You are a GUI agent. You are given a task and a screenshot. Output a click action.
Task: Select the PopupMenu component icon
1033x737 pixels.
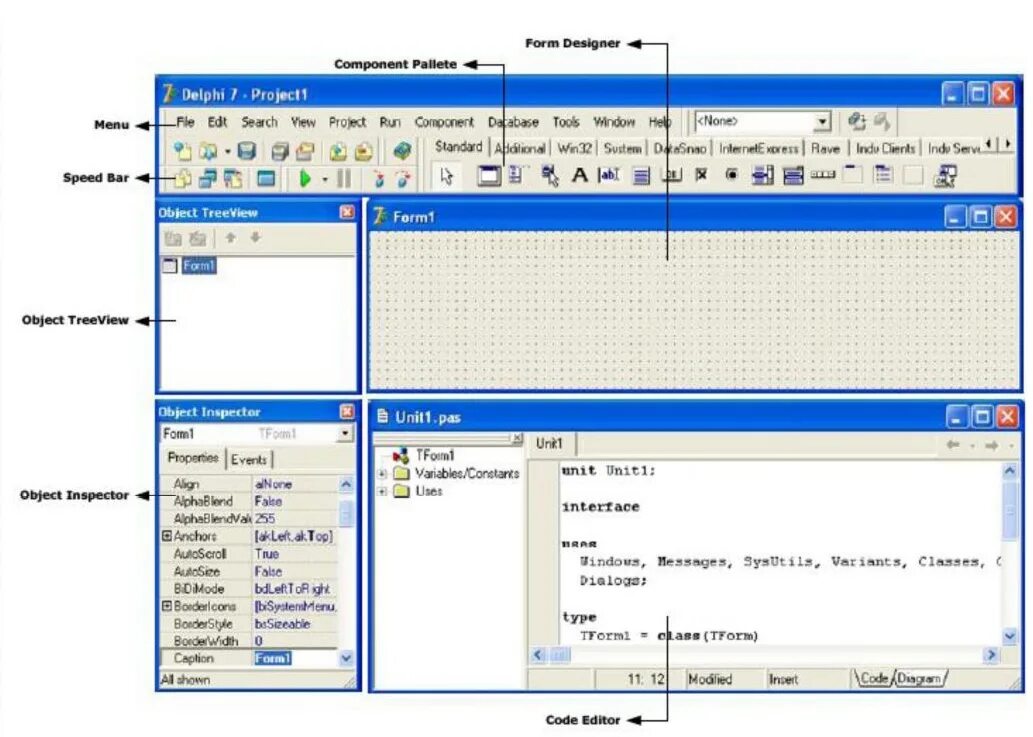550,176
